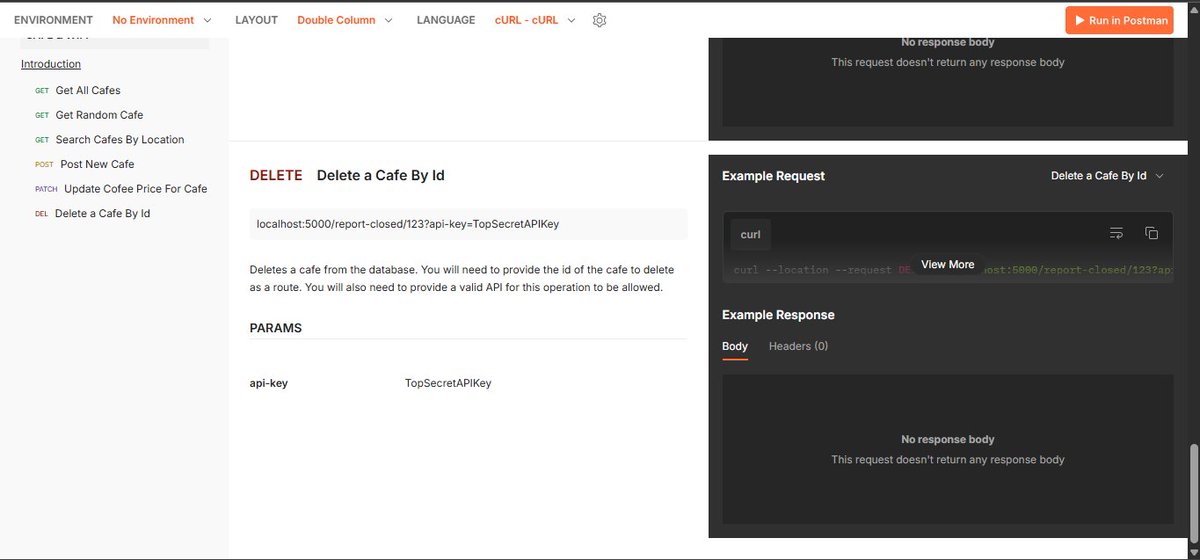Switch to the Headers (0) tab
The width and height of the screenshot is (1200, 560).
click(x=798, y=346)
